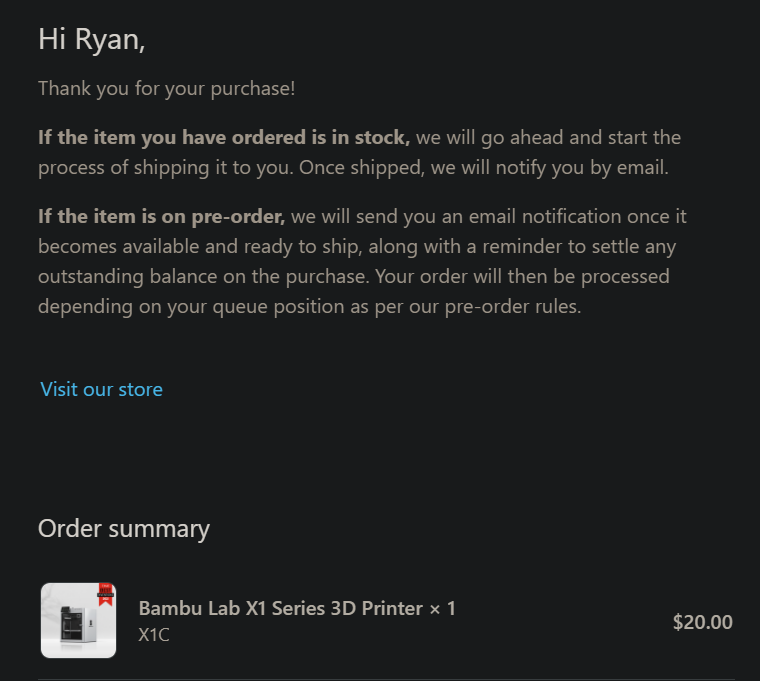Click the bold pre-order sentence opening

[x=161, y=217]
